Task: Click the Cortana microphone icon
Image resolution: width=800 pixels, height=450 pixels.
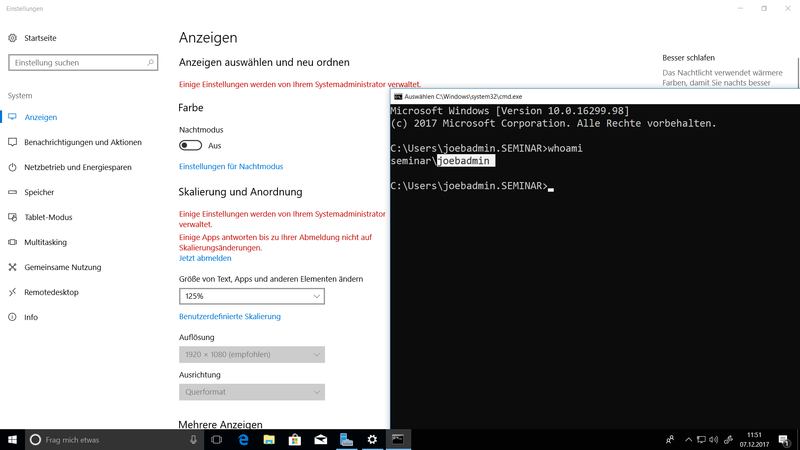Action: tap(193, 439)
